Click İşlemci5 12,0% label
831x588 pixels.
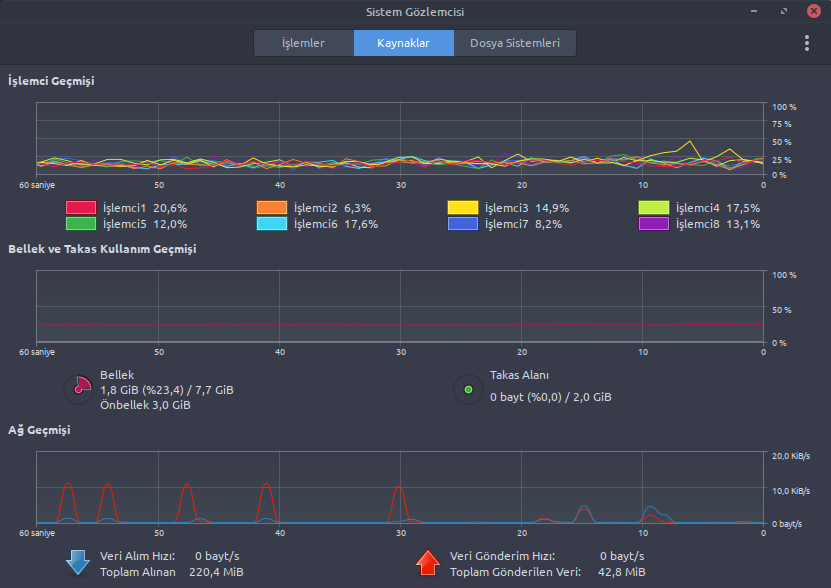[x=145, y=224]
